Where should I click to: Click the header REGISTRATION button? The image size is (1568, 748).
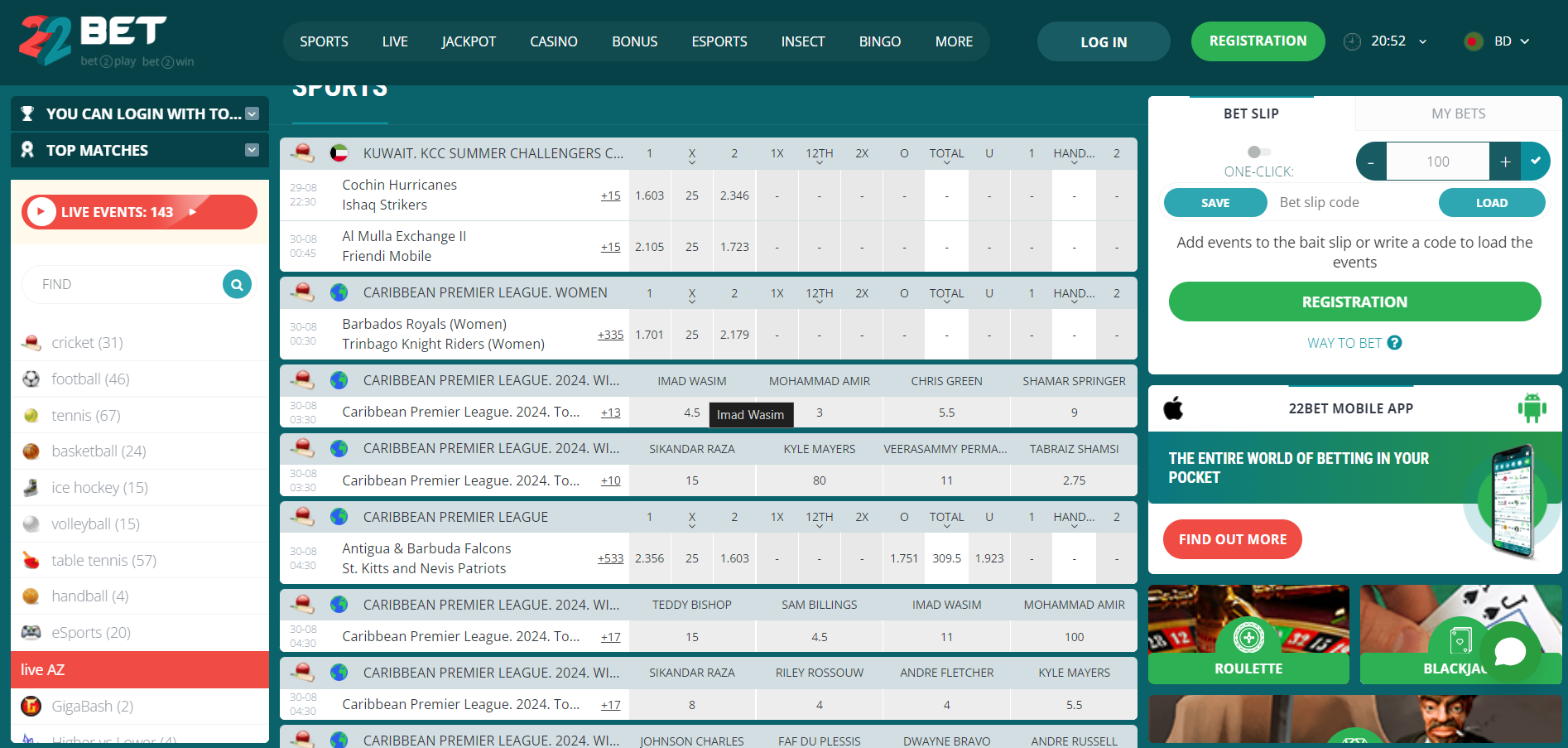pos(1258,41)
